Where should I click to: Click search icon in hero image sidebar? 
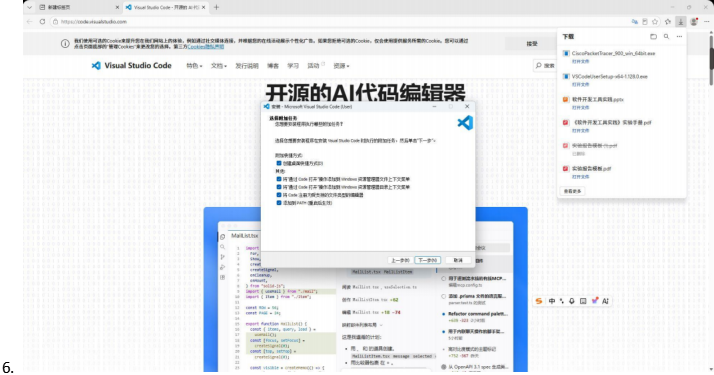[222, 247]
